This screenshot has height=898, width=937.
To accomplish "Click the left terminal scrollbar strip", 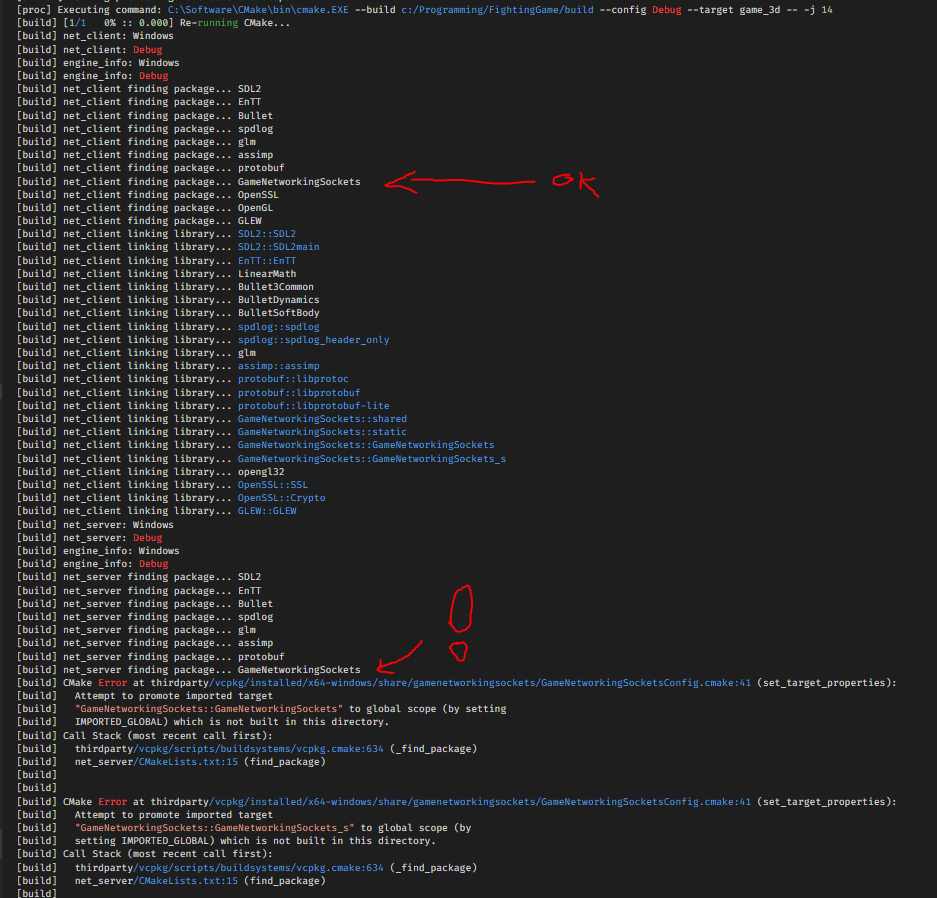I will click(5, 450).
